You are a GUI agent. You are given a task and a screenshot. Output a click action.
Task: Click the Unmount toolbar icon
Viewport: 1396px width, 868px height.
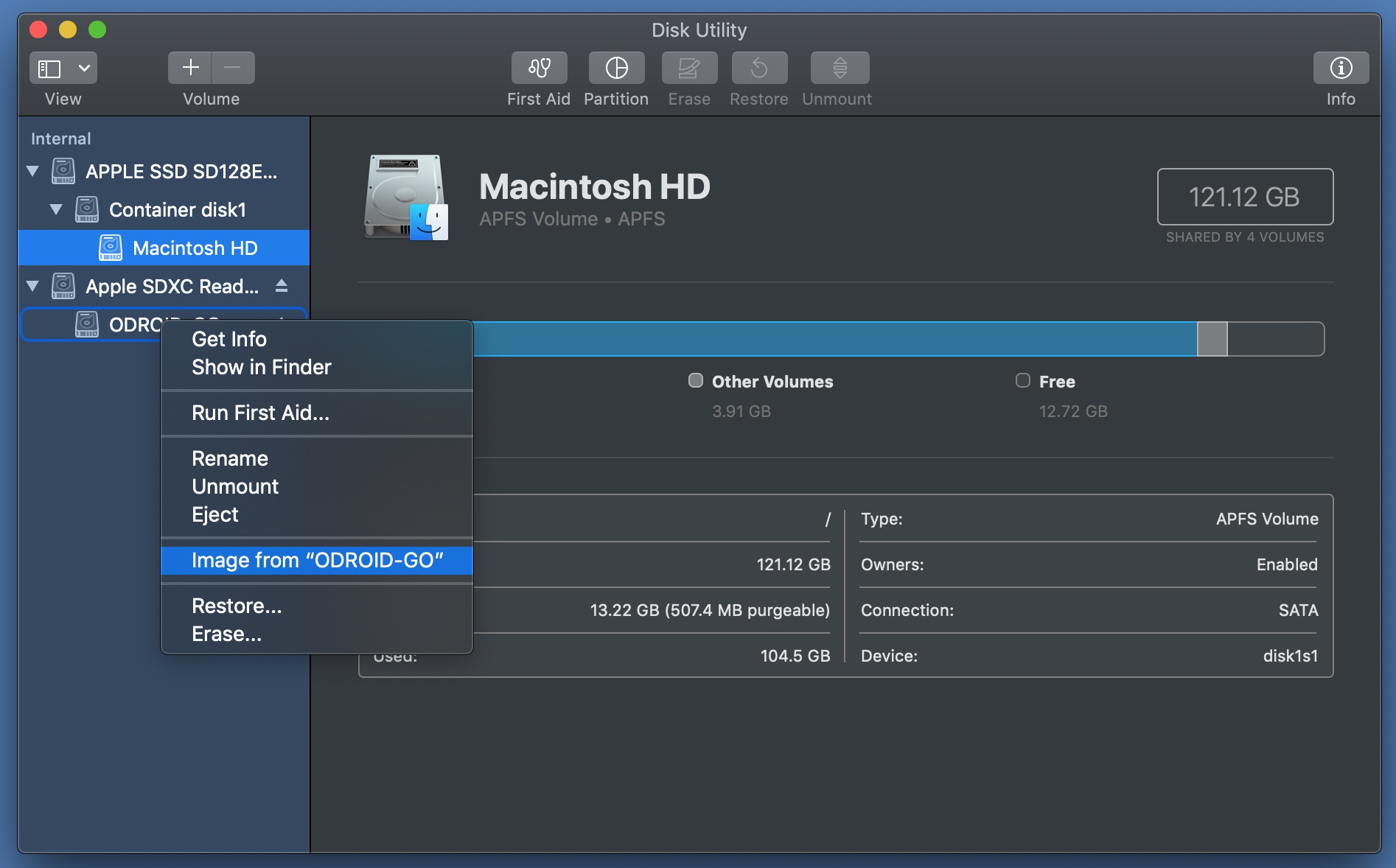840,68
